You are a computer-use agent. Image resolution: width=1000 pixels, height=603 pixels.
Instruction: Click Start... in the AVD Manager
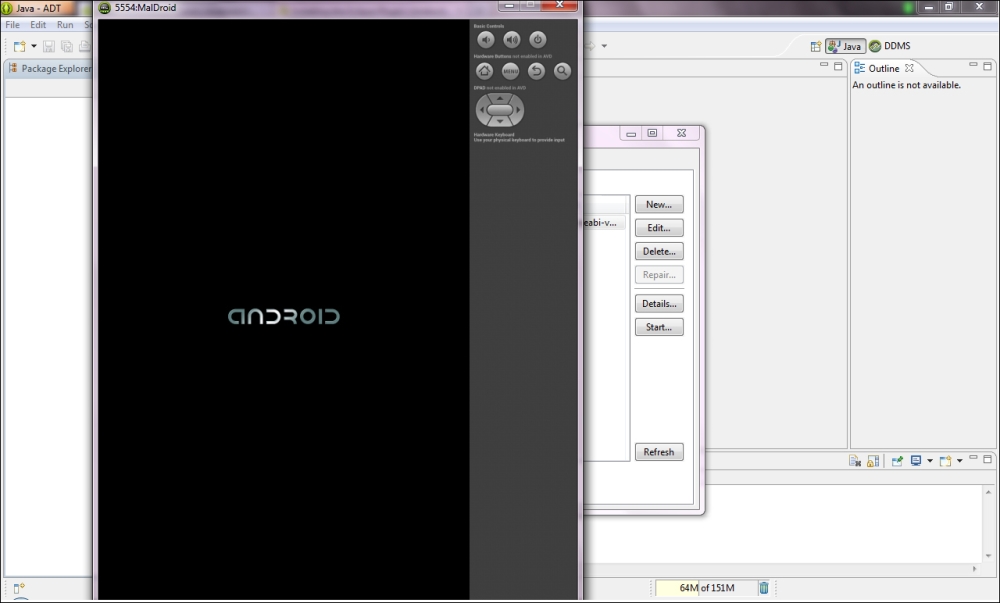(x=659, y=328)
